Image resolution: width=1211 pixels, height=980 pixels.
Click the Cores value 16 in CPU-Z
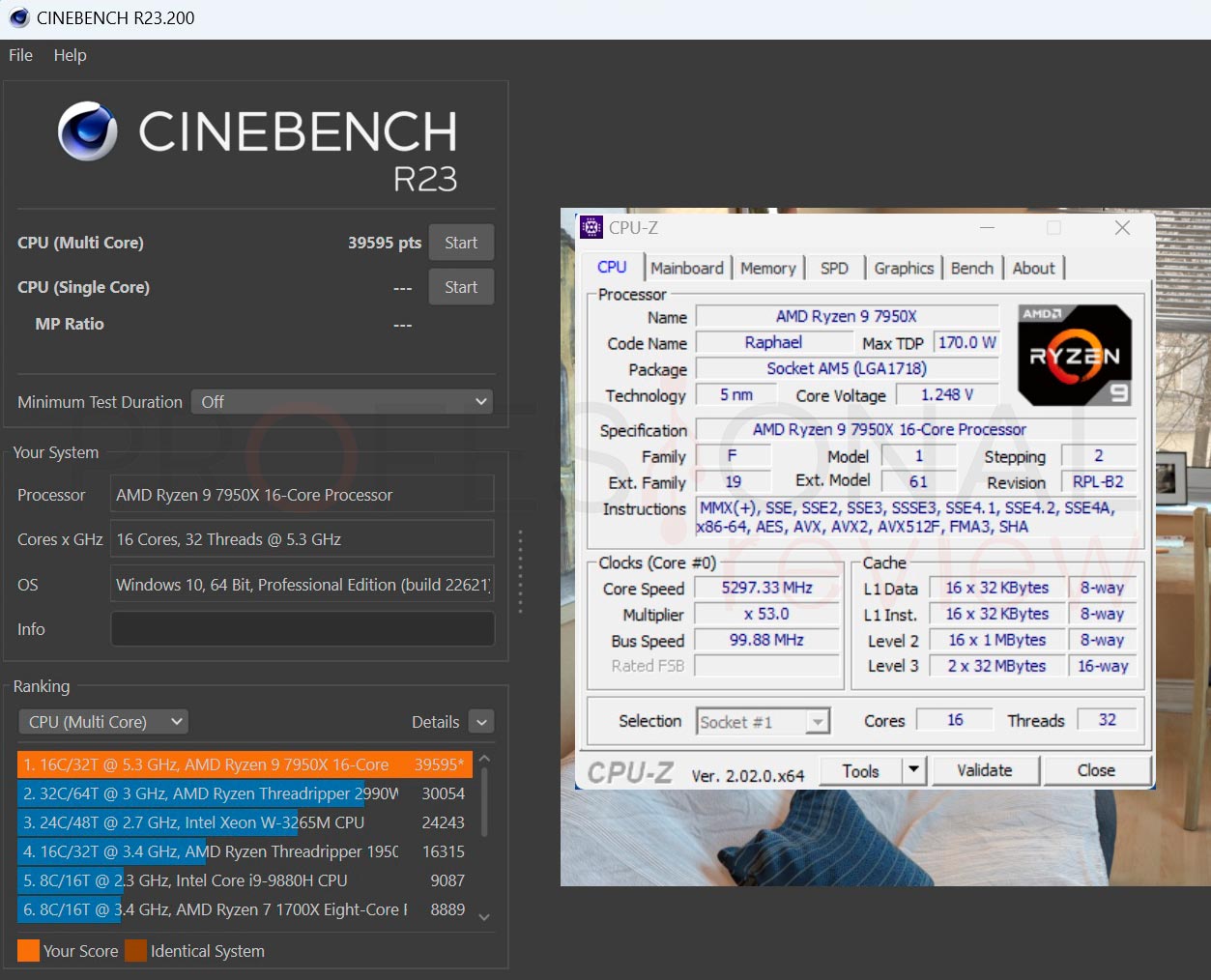click(x=955, y=720)
